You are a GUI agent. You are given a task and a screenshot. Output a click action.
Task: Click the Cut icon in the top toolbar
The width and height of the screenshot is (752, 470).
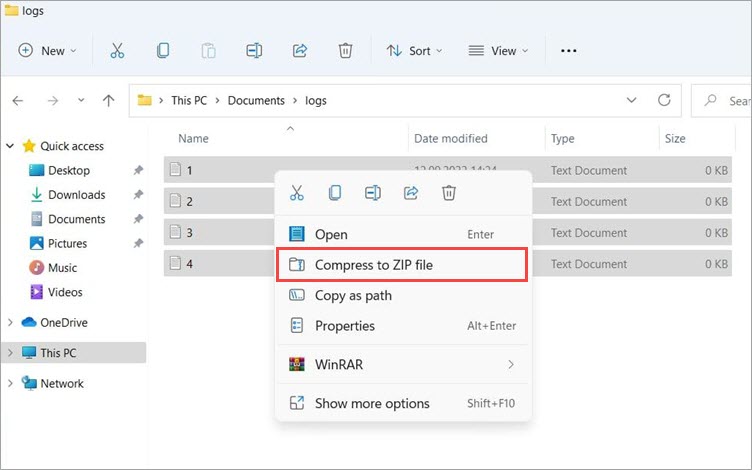(118, 50)
